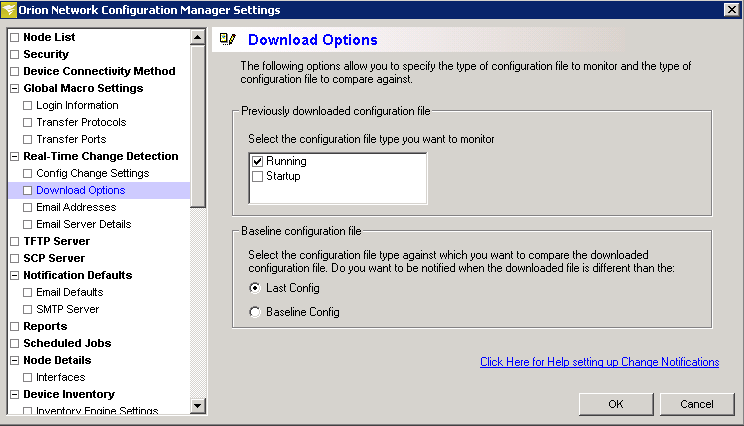Open the Email Addresses page

pos(76,207)
